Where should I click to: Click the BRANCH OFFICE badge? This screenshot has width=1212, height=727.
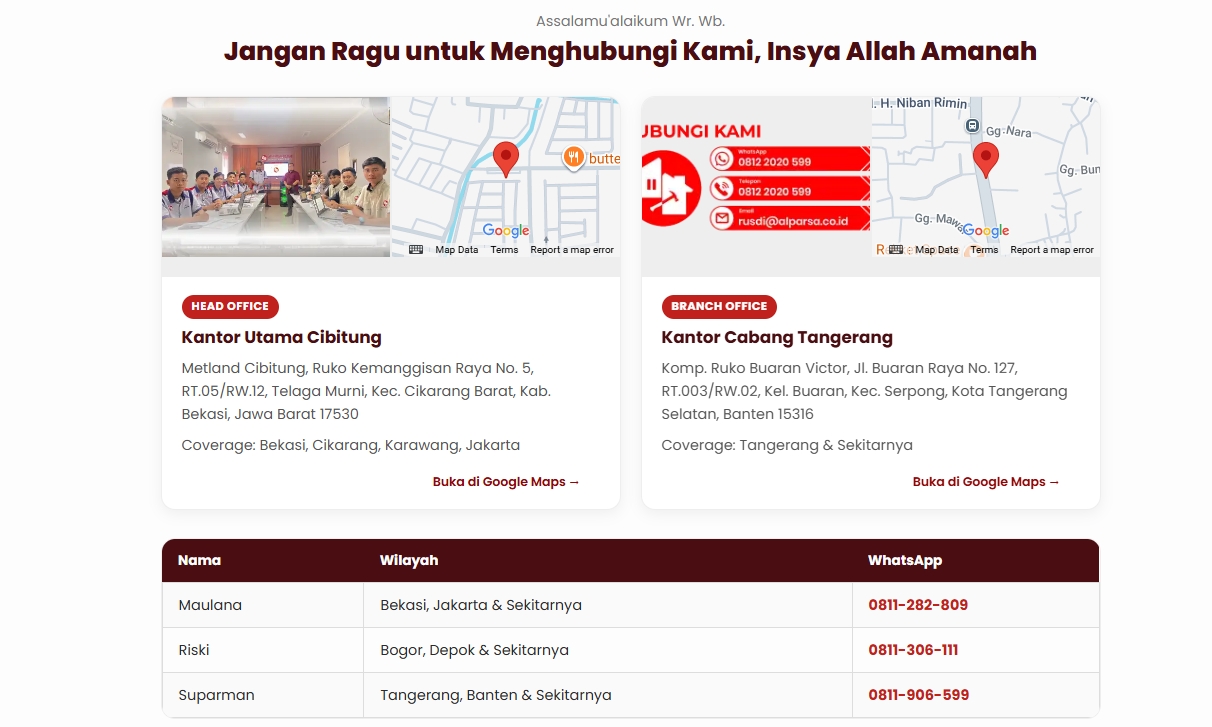[719, 307]
